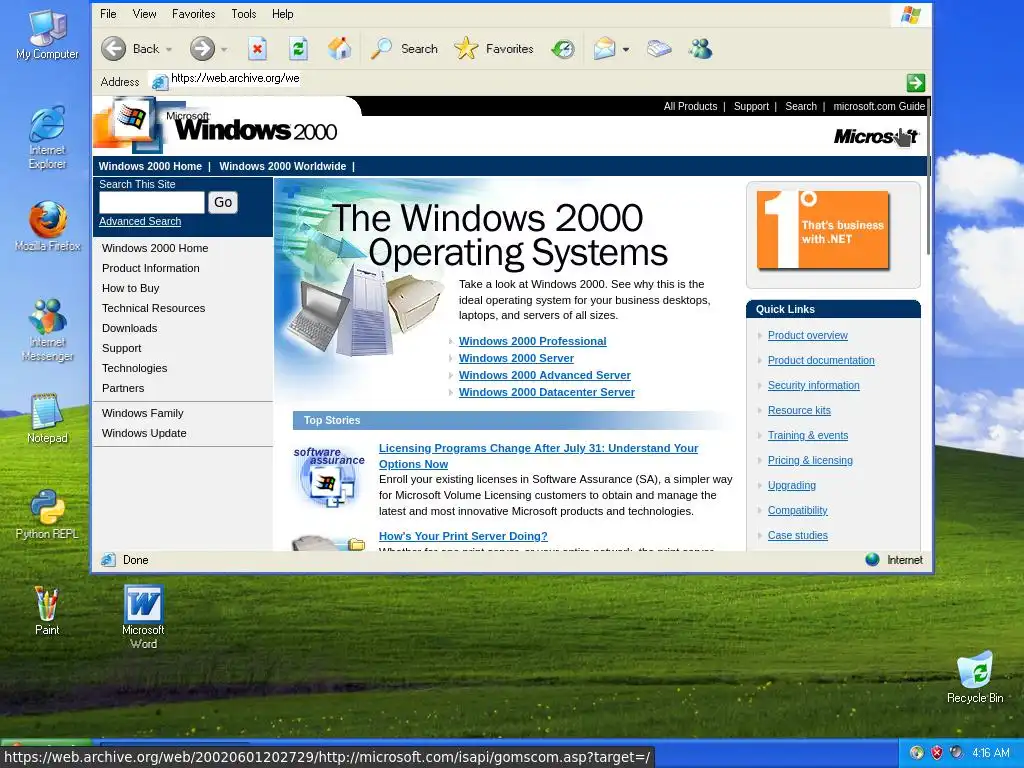Image resolution: width=1024 pixels, height=768 pixels.
Task: Open Licensing Programs Change story link
Action: pos(539,456)
